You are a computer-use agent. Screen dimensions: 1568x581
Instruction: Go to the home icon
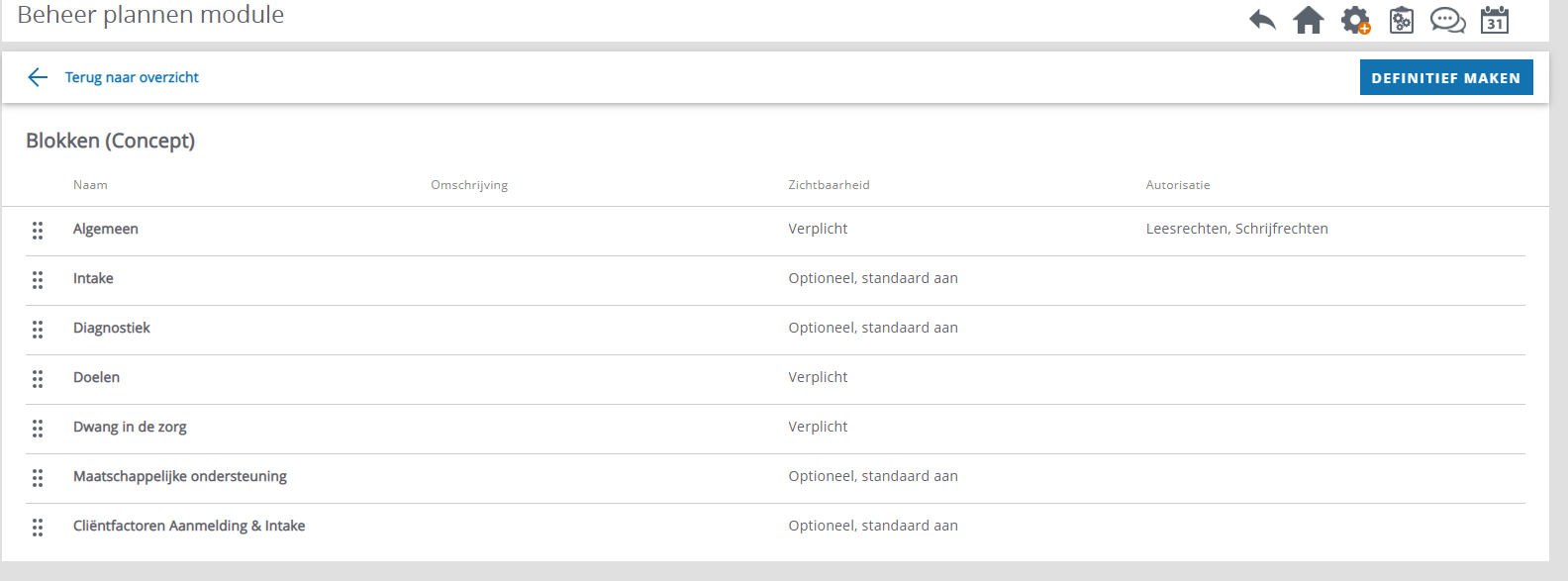[1309, 20]
